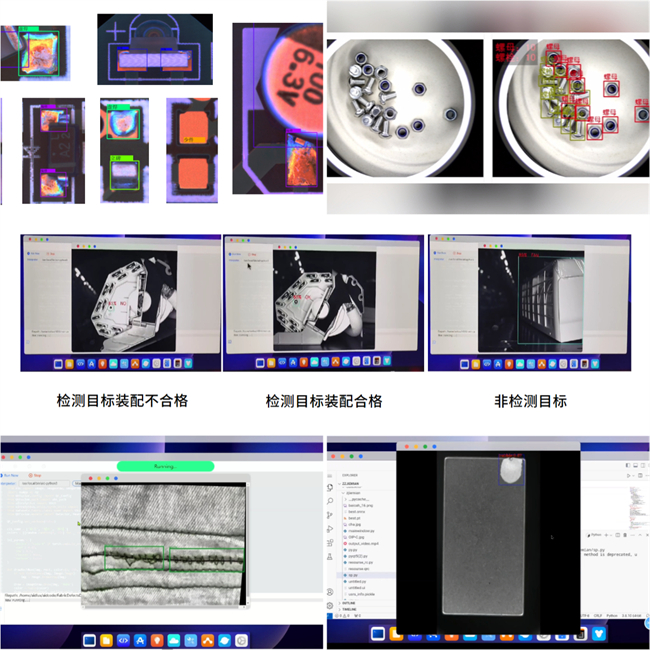Open the Search view in VS Code activity bar

coord(331,500)
